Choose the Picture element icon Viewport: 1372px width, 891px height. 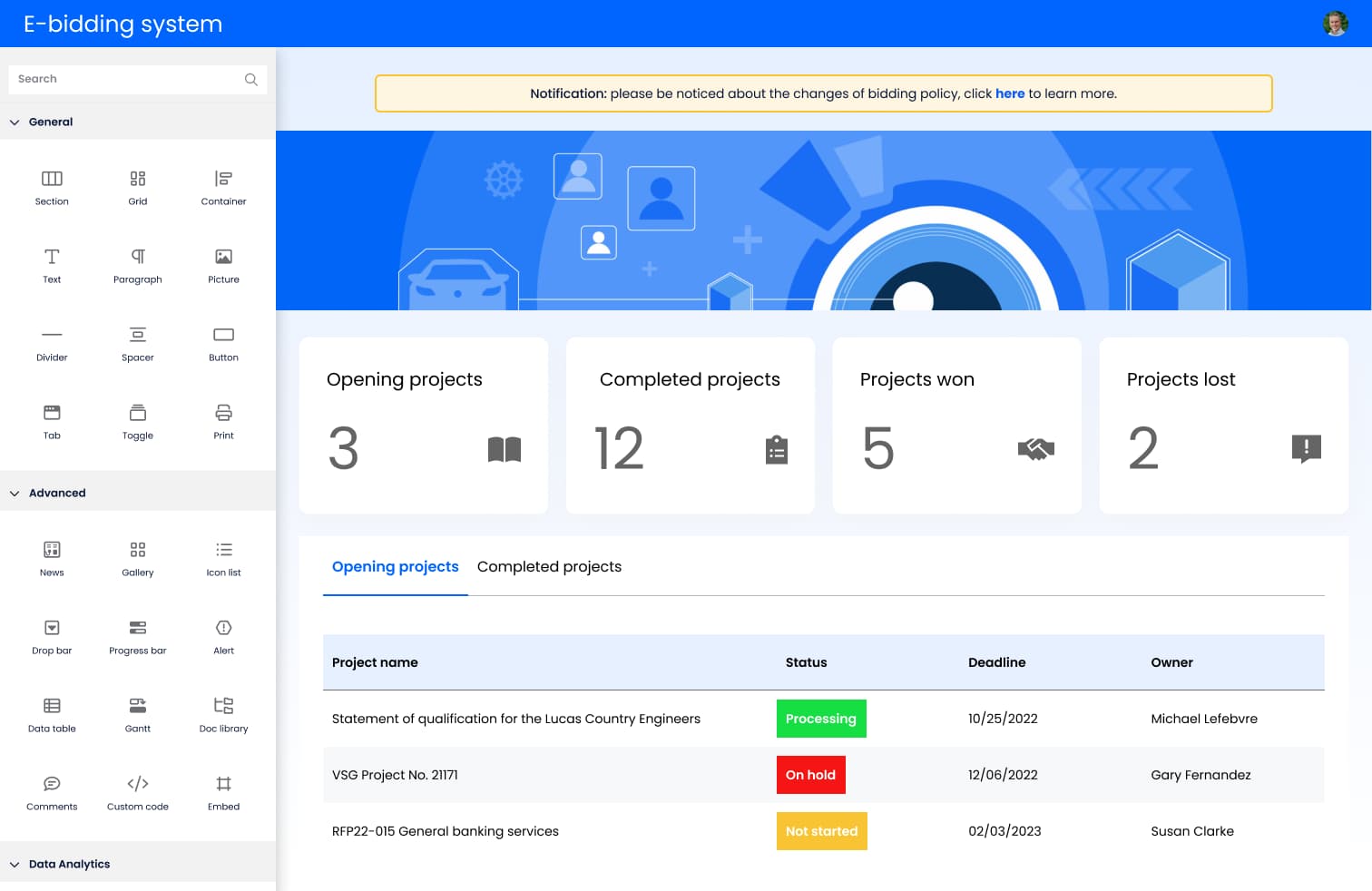point(223,258)
